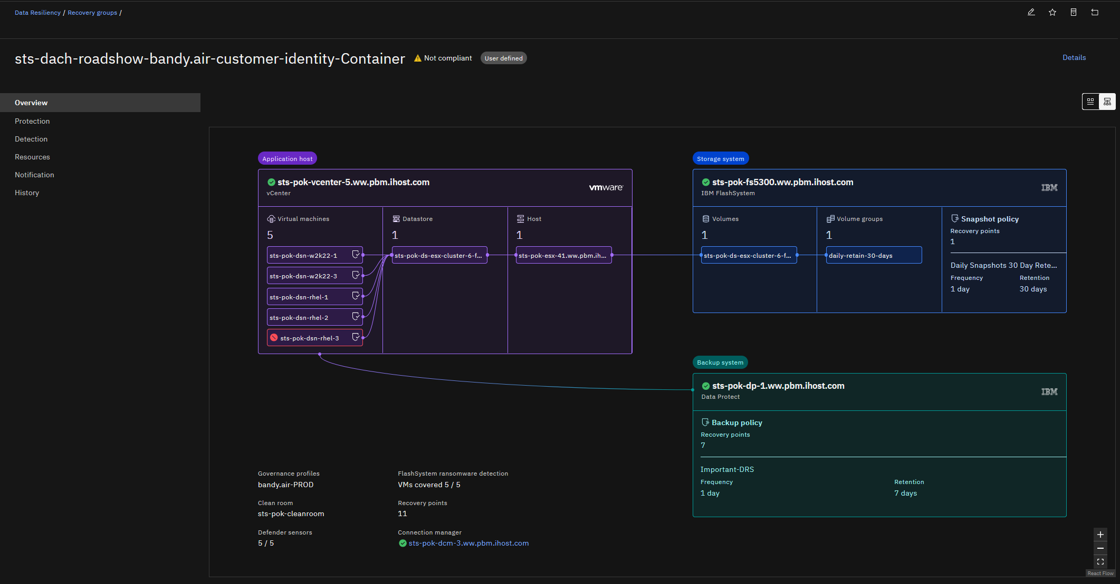Select the failed sts-pok-dsn-rhel-3 VM node
Screen dimensions: 1120x584
[315, 338]
